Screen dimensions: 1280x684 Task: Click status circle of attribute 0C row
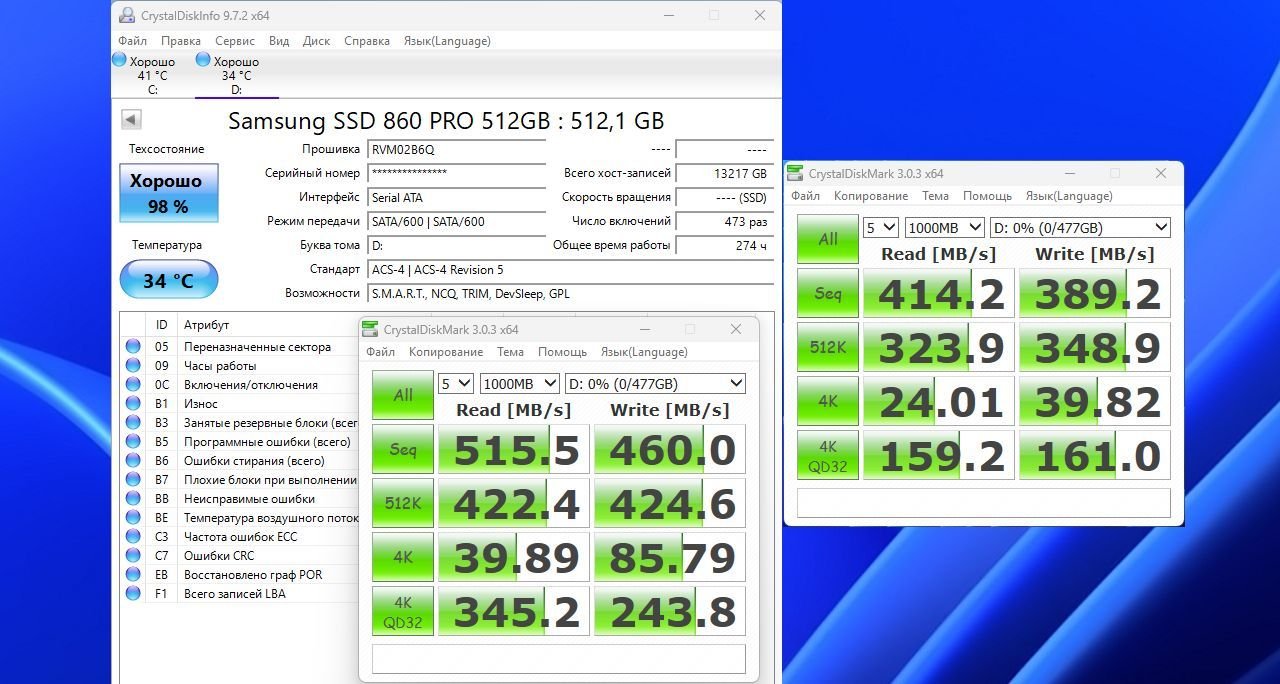pyautogui.click(x=133, y=385)
